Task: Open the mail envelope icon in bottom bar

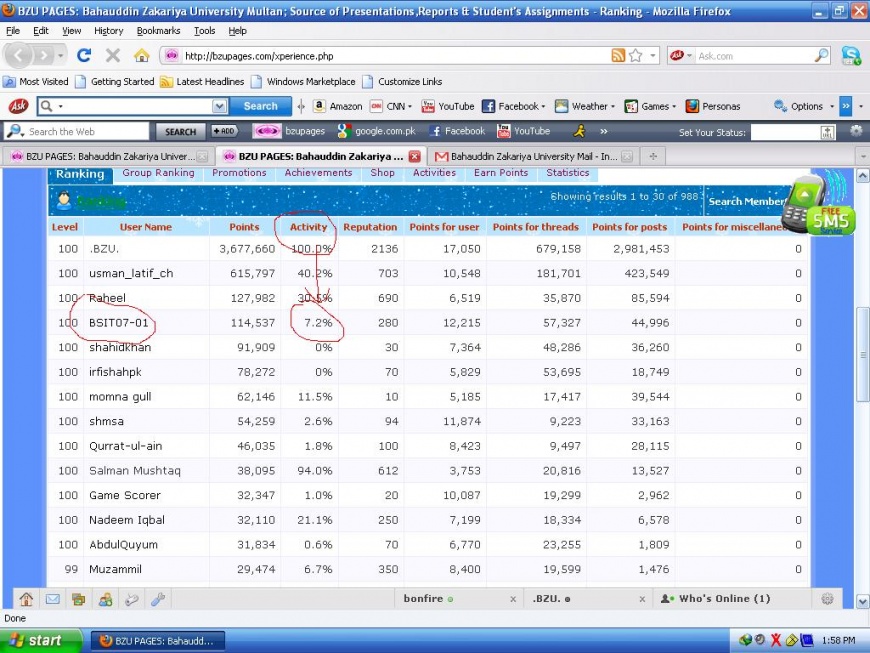Action: (52, 599)
